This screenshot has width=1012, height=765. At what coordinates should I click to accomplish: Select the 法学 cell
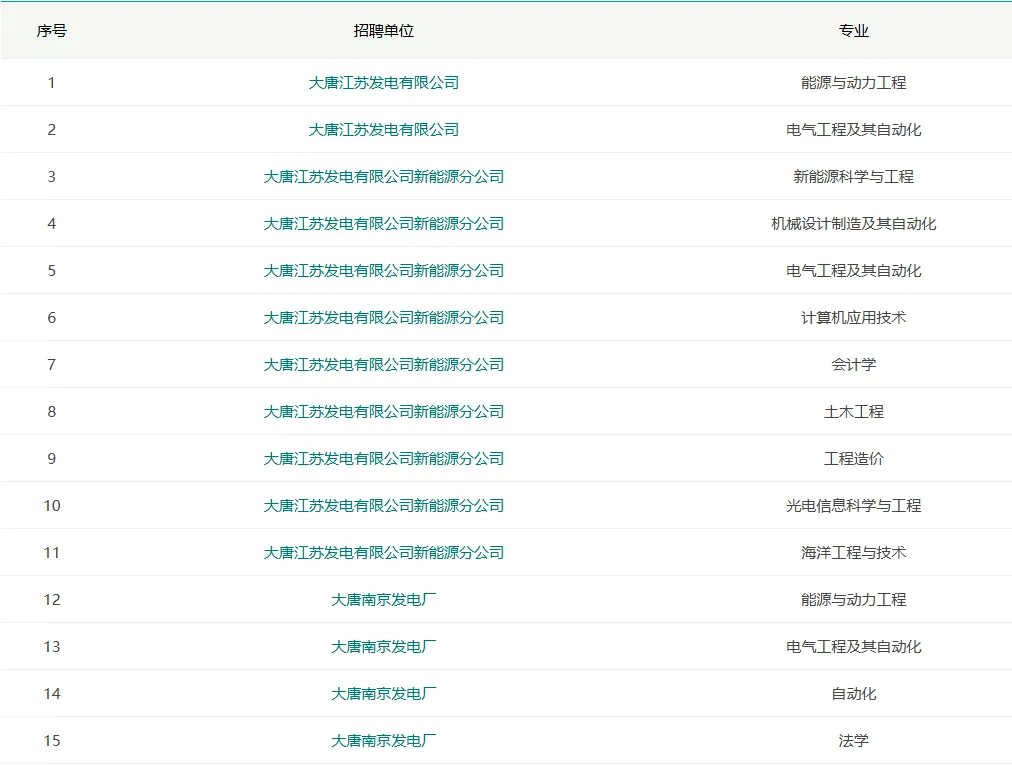[x=853, y=740]
